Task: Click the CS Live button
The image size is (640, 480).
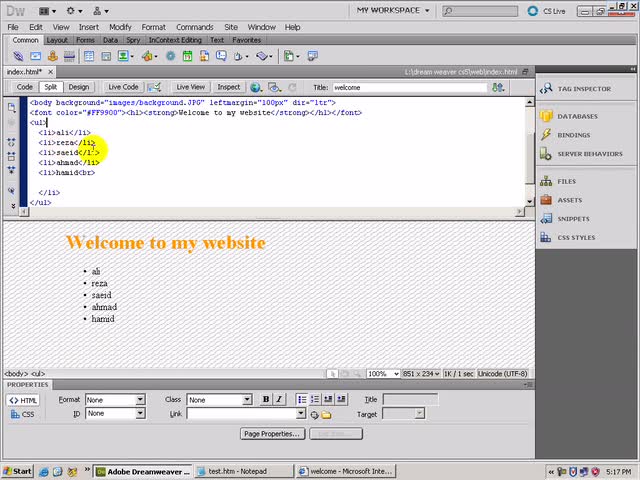Action: pyautogui.click(x=547, y=11)
